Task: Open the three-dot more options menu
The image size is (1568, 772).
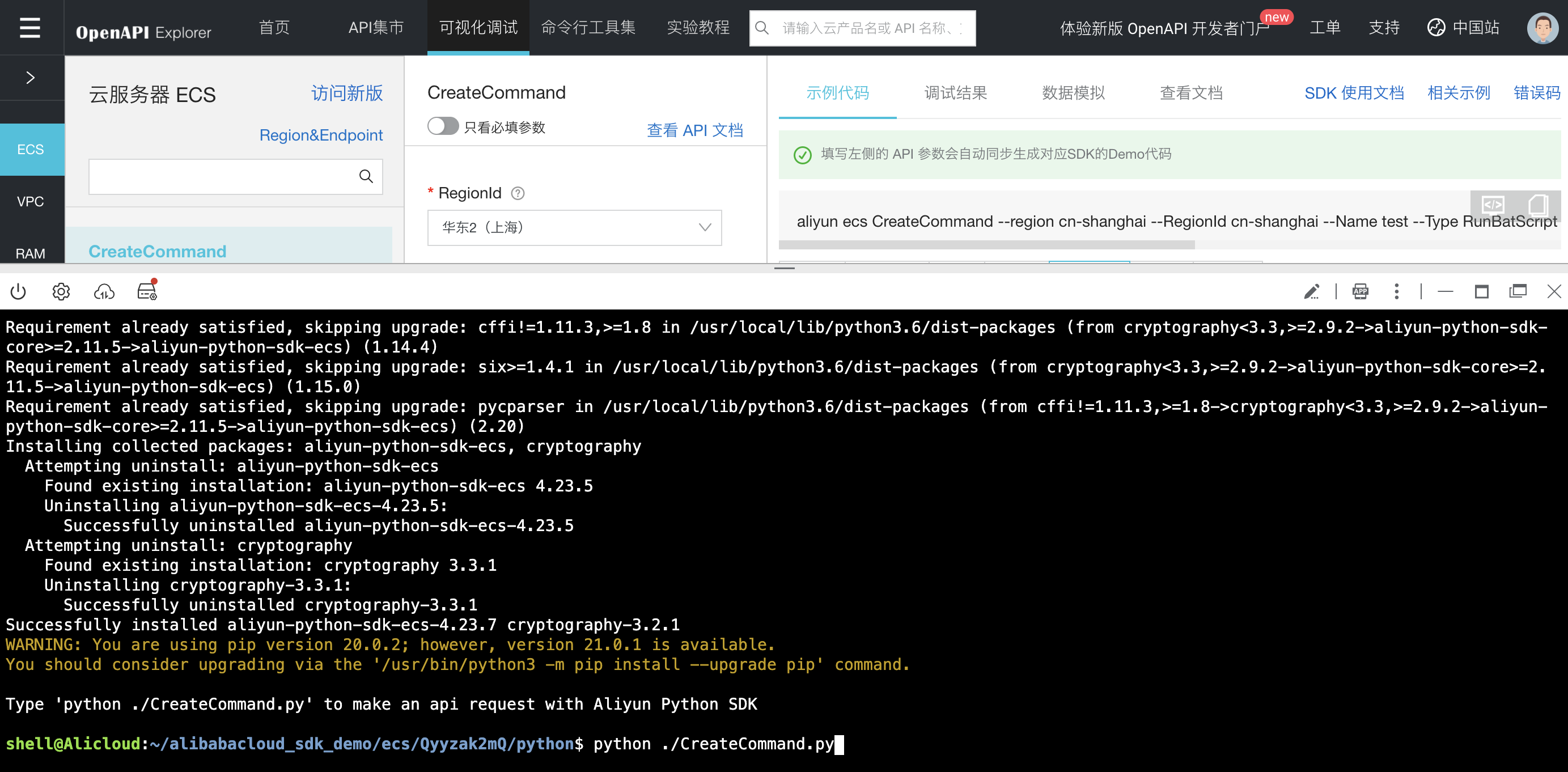Action: [1396, 292]
